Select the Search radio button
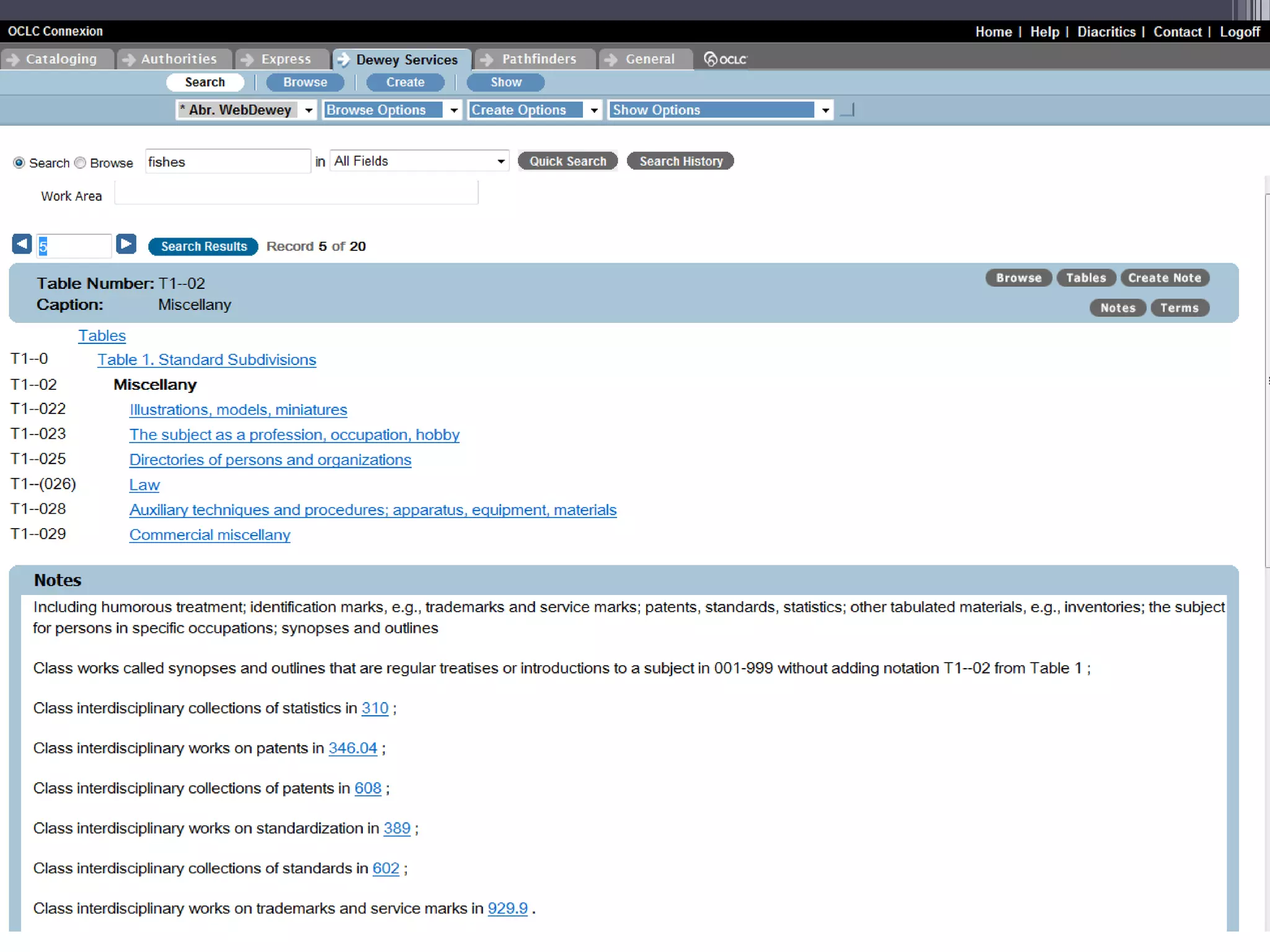 click(x=19, y=163)
